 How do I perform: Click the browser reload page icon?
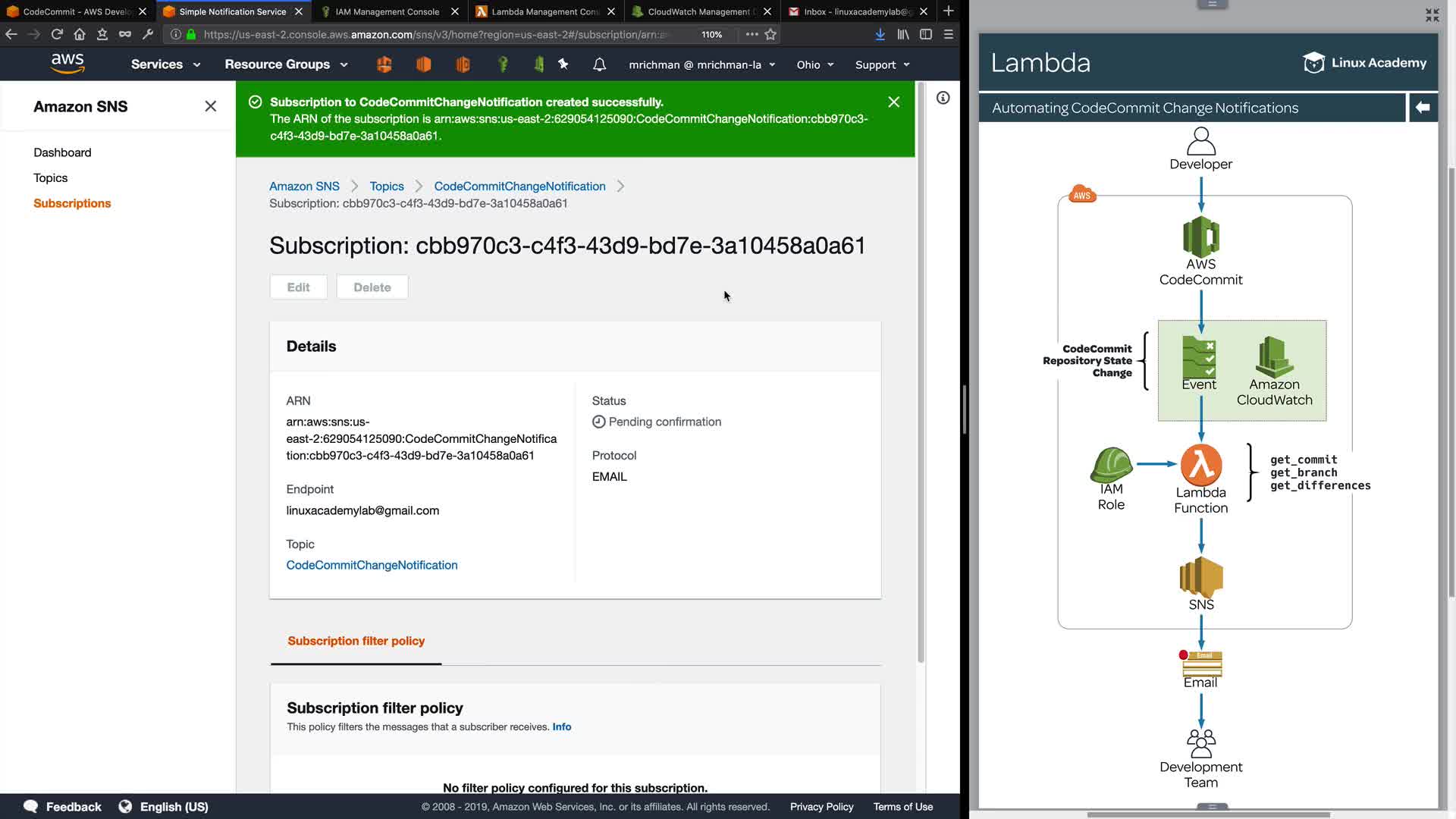[x=57, y=34]
